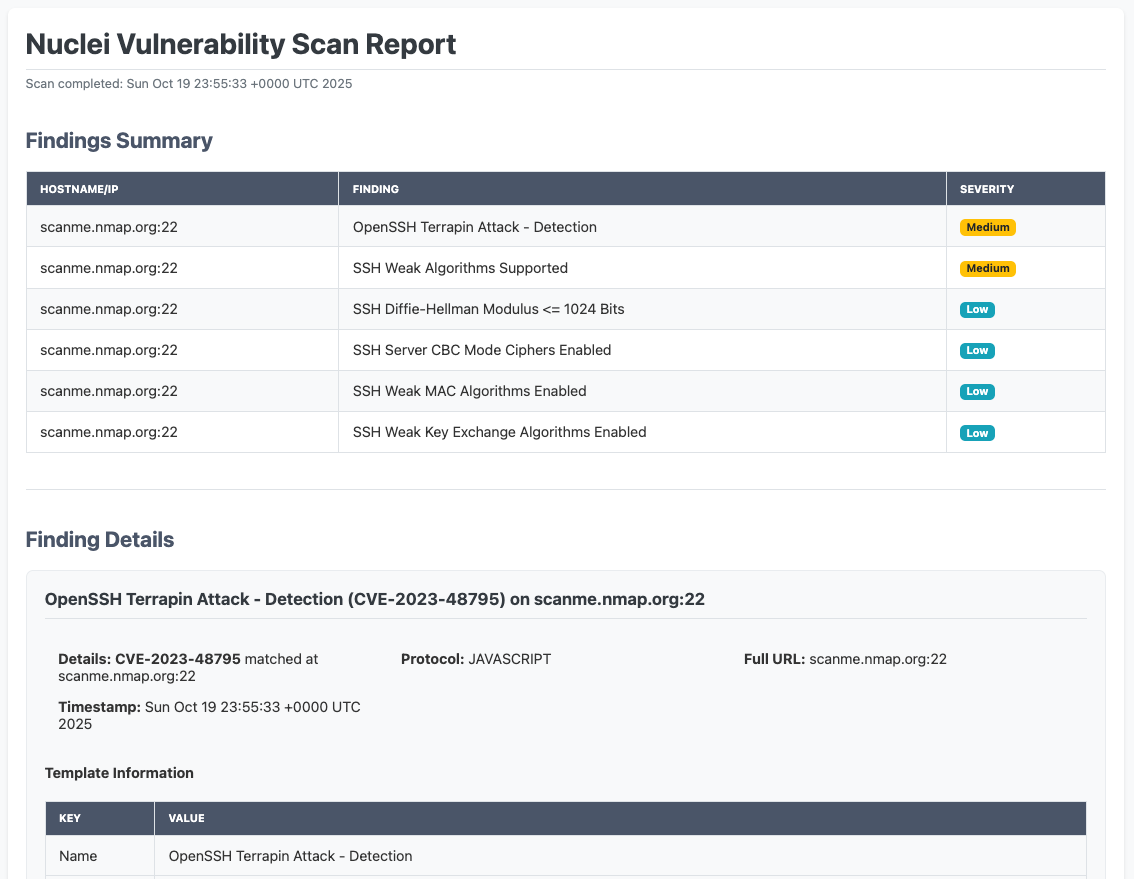Click the Nuclei Vulnerability Scan Report title
This screenshot has width=1134, height=879.
click(241, 44)
